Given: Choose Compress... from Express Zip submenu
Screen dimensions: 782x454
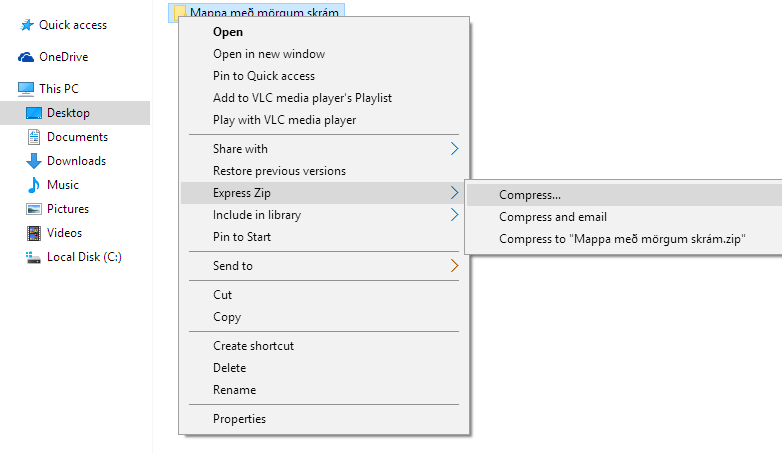Looking at the screenshot, I should pyautogui.click(x=530, y=195).
